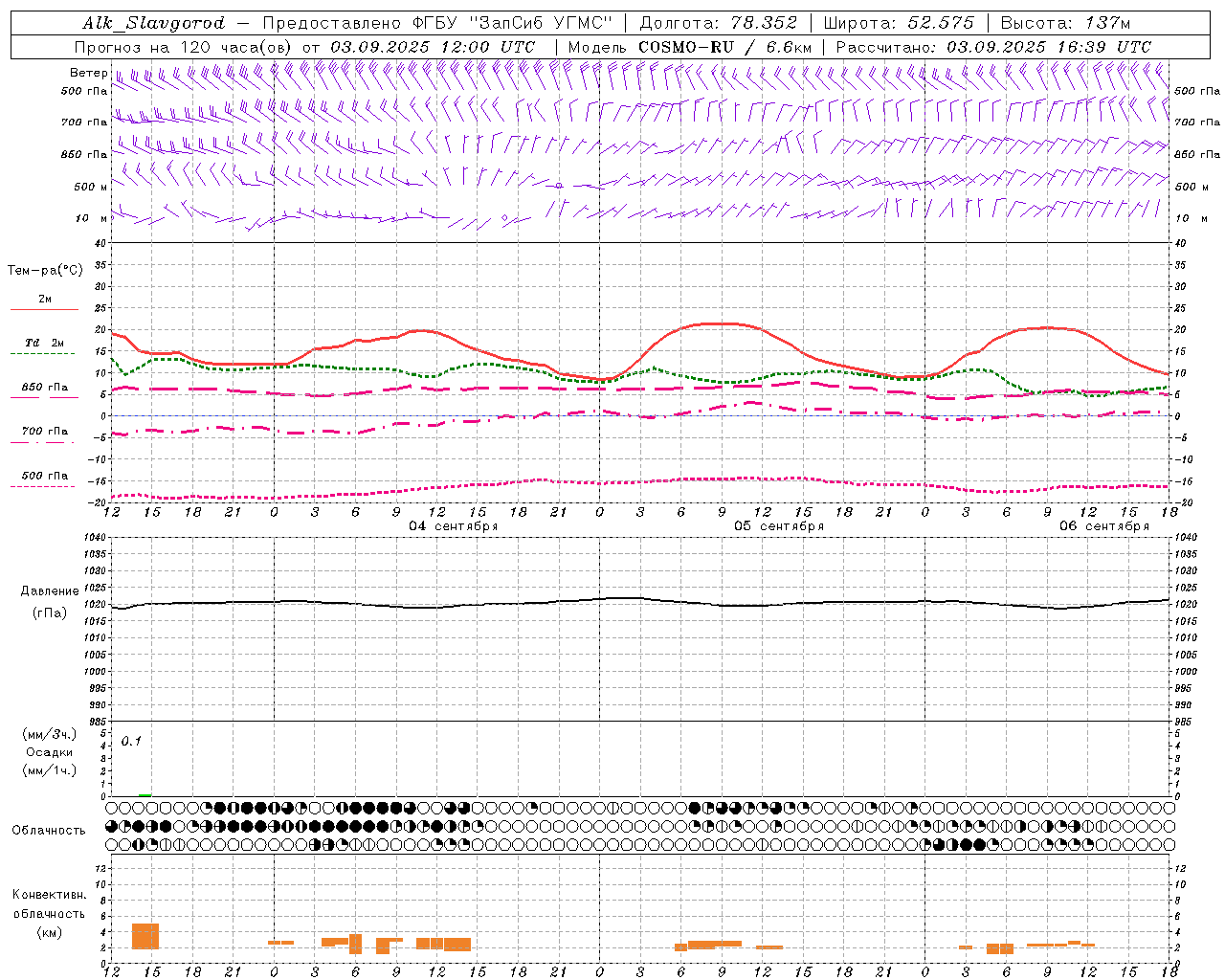Viewport: 1225px width, 980px height.
Task: Select the 500 м wind level label on left
Action: [90, 187]
